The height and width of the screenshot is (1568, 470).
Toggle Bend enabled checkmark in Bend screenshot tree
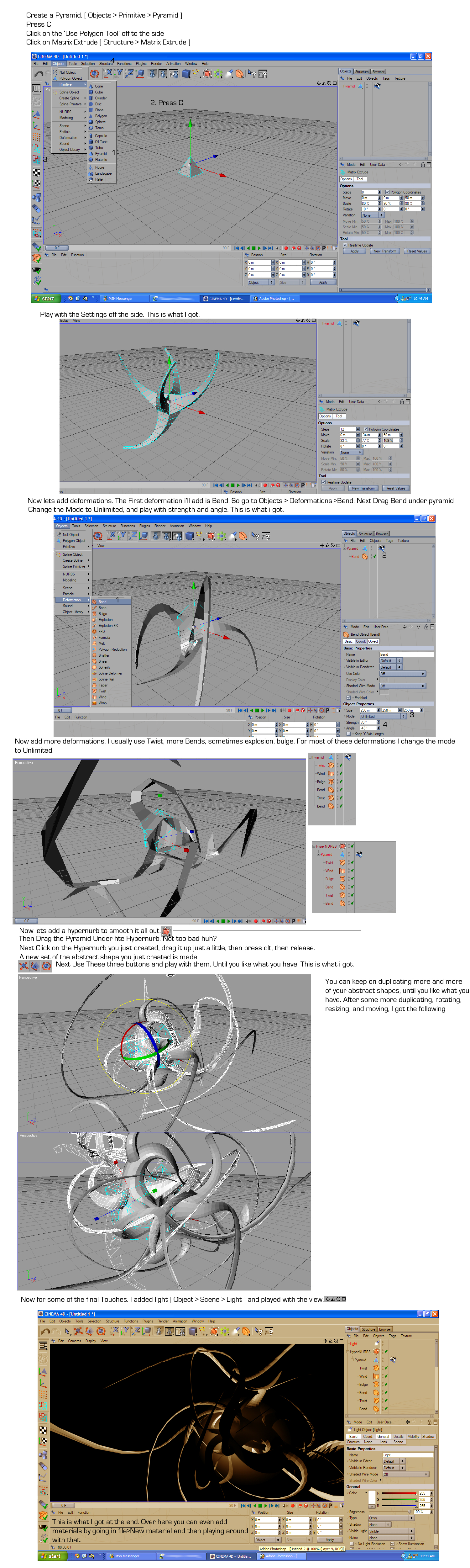pyautogui.click(x=375, y=556)
